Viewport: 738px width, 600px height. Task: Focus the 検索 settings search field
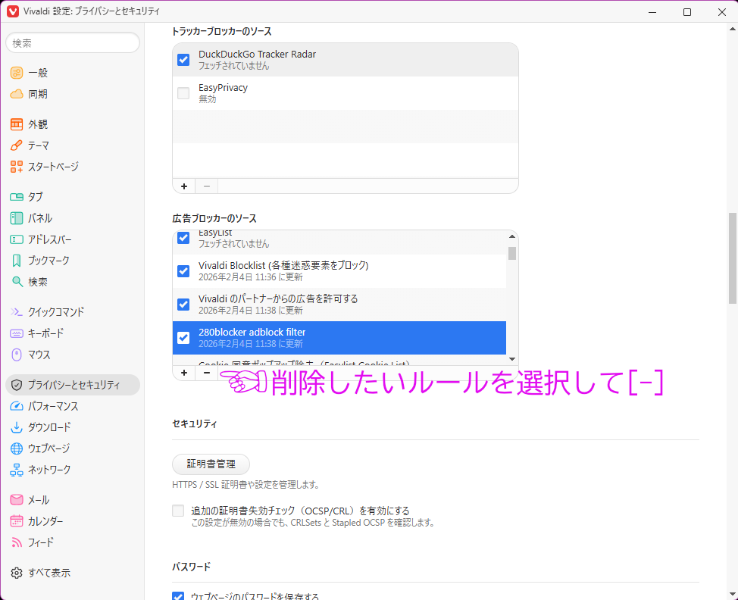(x=72, y=43)
